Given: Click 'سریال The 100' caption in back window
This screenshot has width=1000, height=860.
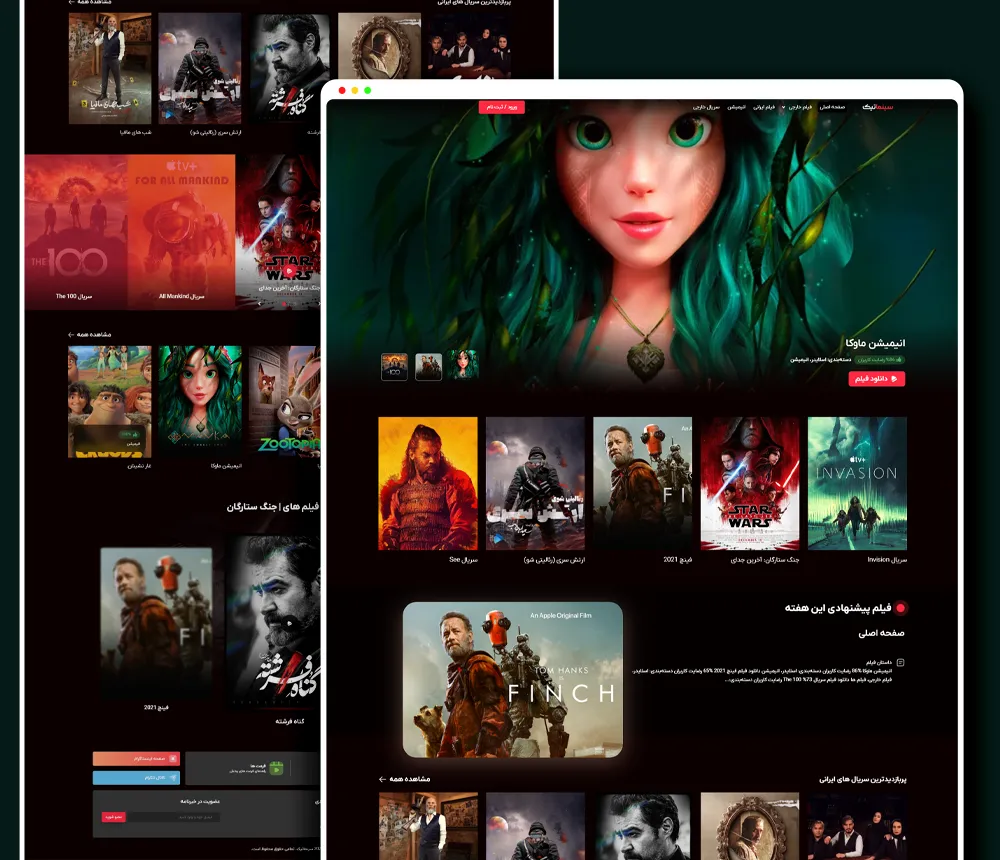Looking at the screenshot, I should [74, 296].
